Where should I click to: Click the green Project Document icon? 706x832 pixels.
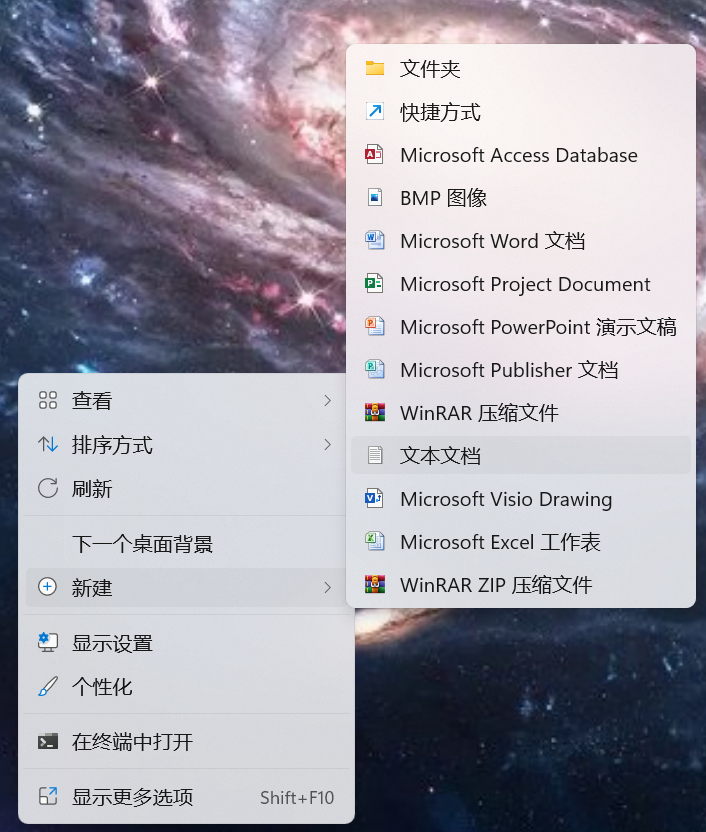374,283
